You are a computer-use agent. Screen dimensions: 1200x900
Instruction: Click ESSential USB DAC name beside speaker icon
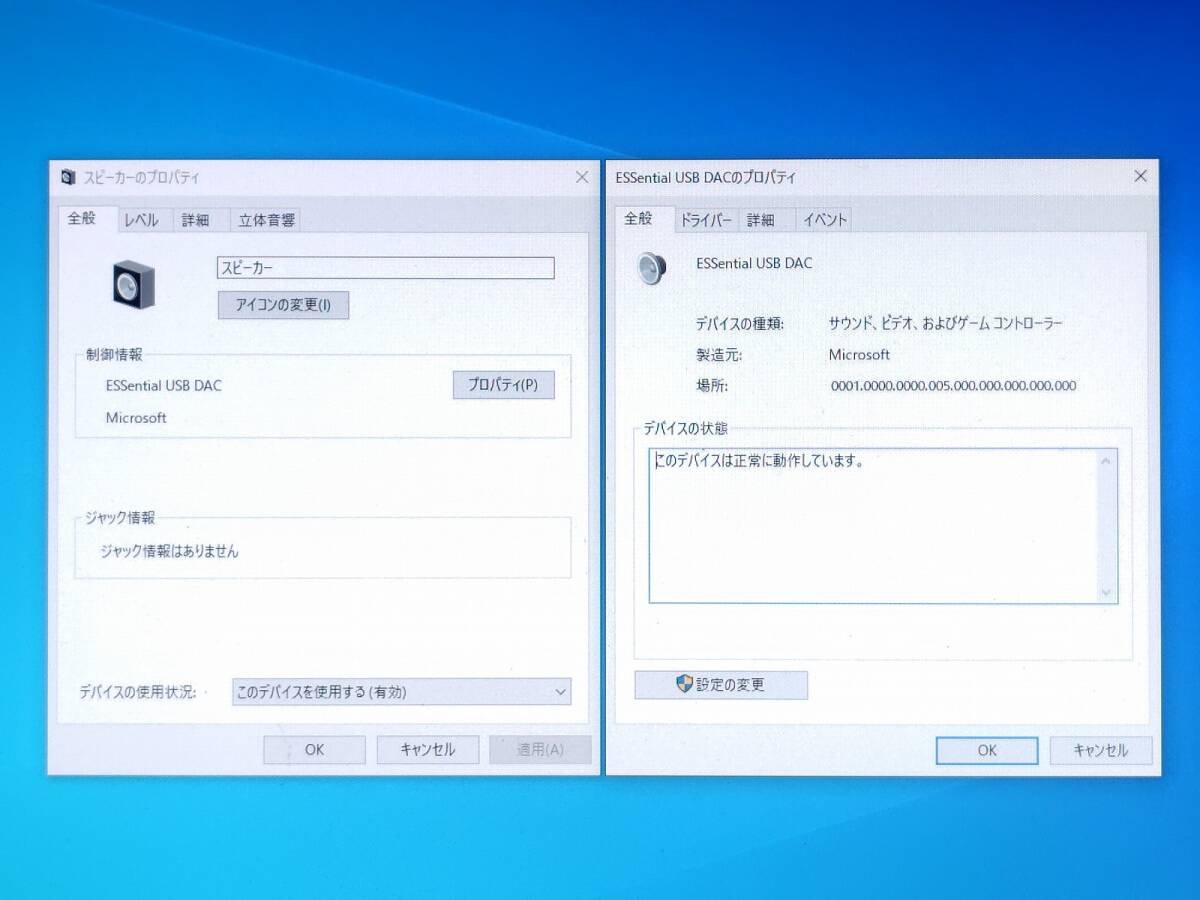[x=754, y=264]
